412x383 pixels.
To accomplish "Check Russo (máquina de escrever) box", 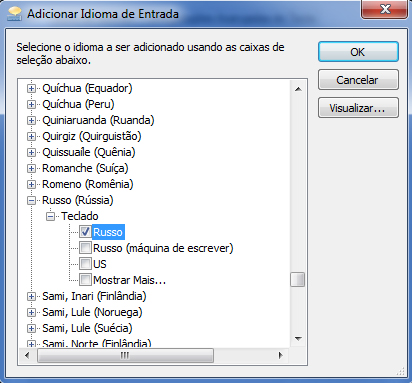I will click(85, 248).
